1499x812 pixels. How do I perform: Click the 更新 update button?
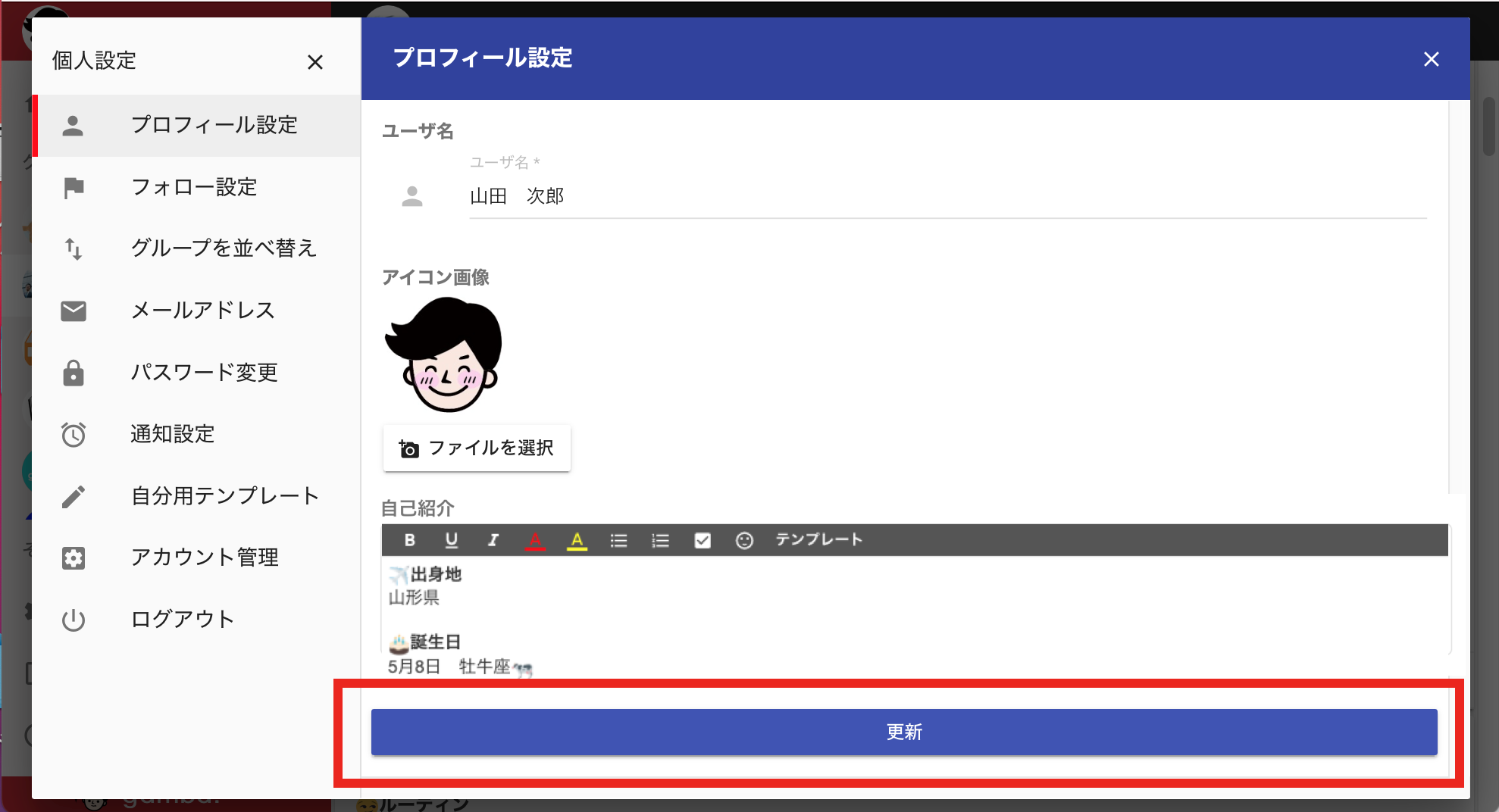[904, 732]
